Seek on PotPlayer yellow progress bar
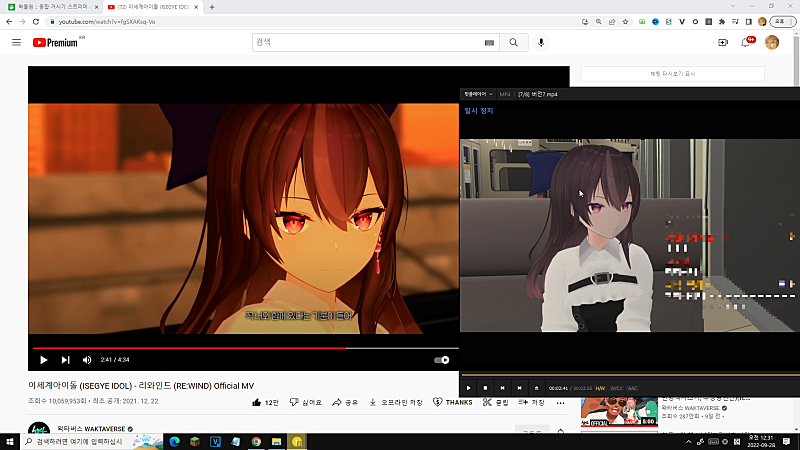The width and height of the screenshot is (800, 450). pos(630,376)
